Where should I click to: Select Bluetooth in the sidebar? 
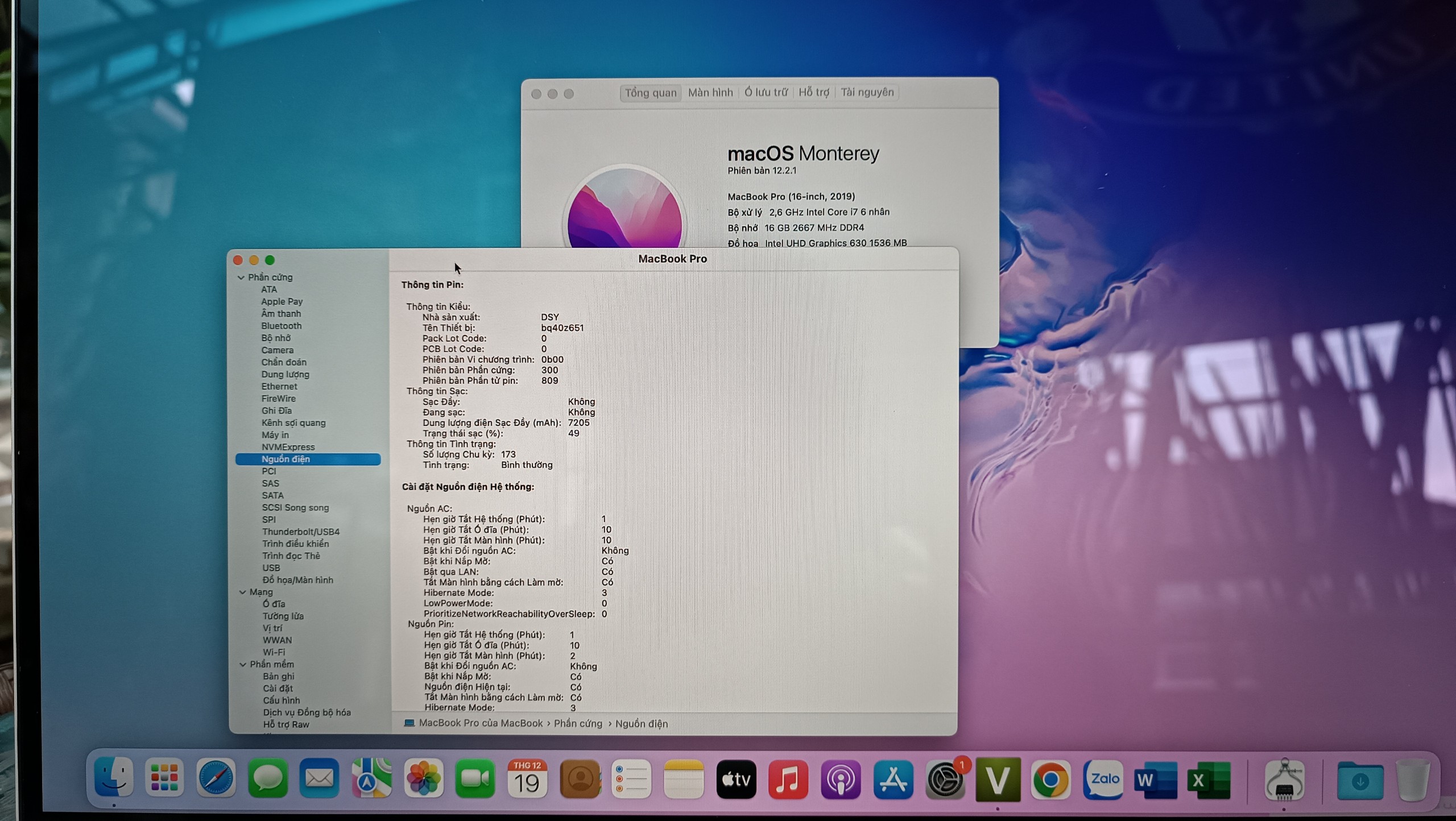[x=282, y=326]
